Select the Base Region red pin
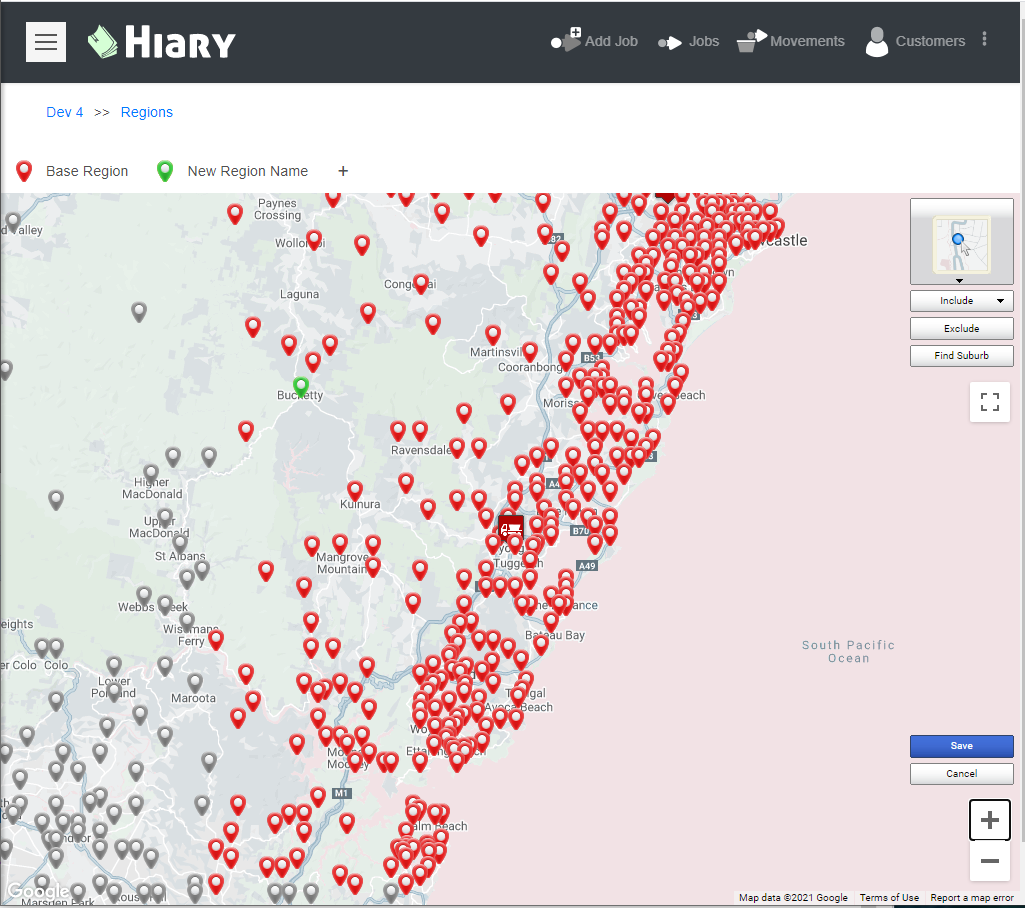This screenshot has width=1025, height=908. (x=24, y=171)
